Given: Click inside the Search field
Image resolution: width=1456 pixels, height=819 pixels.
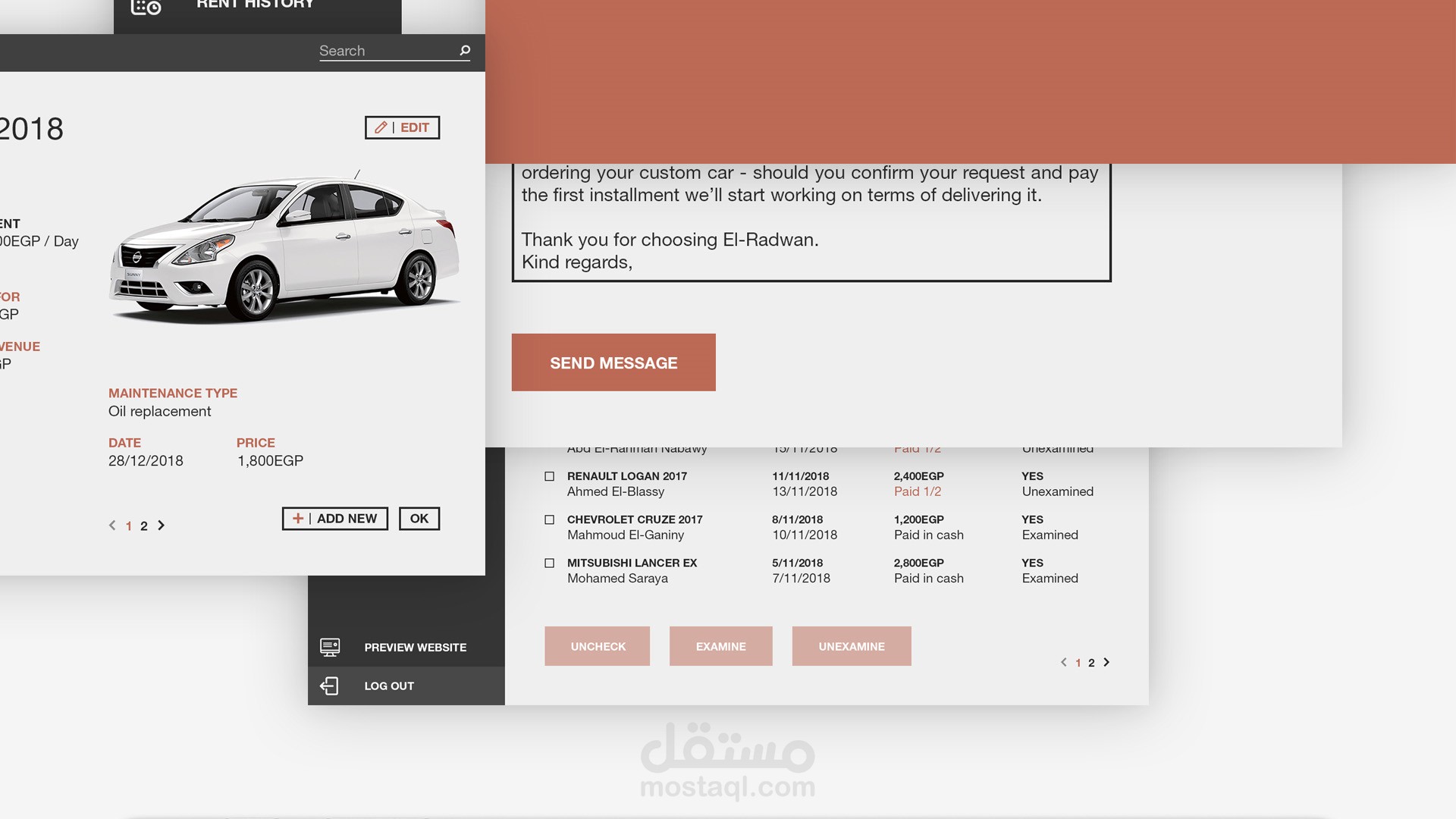Looking at the screenshot, I should 383,51.
